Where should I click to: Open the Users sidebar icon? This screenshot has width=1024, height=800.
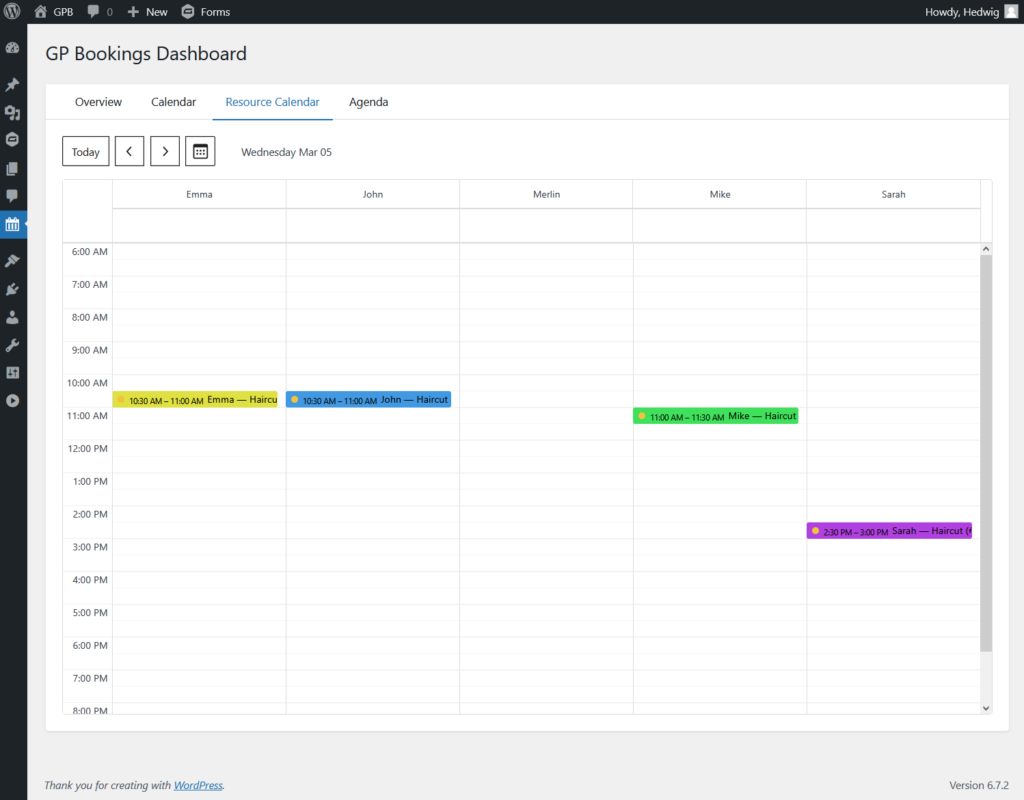[x=12, y=317]
